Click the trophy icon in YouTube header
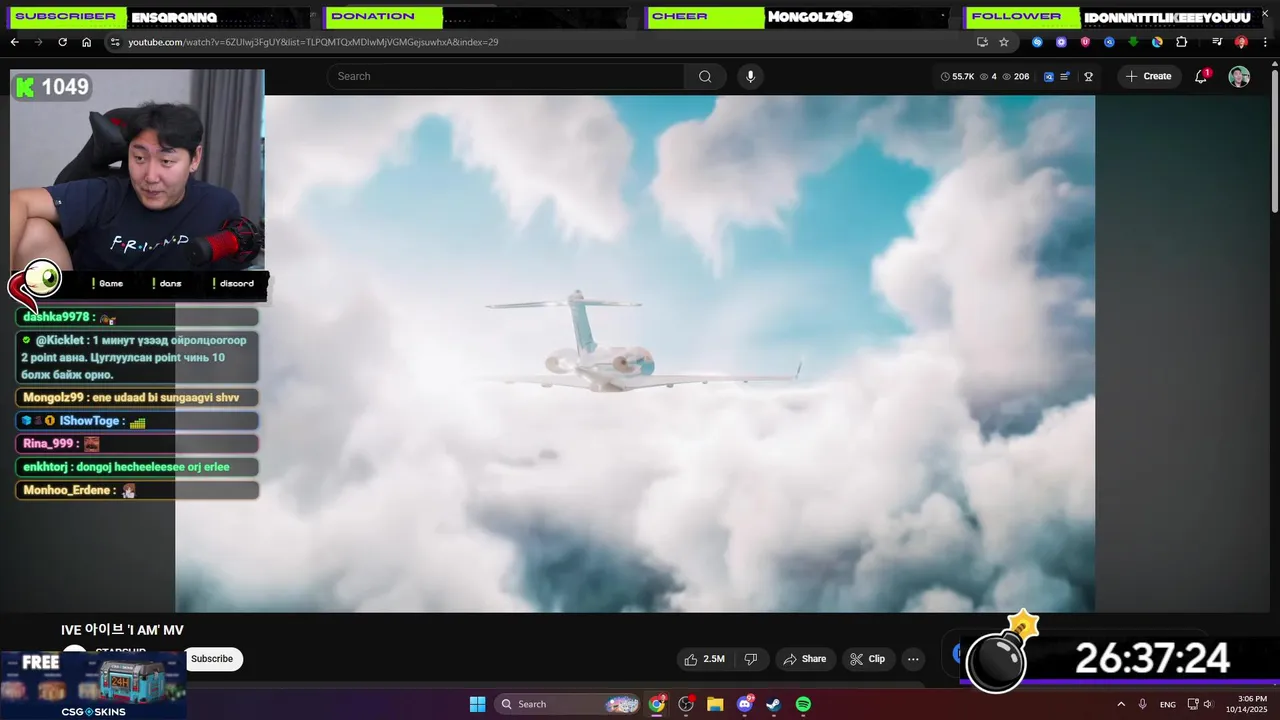Viewport: 1280px width, 720px height. (1088, 76)
